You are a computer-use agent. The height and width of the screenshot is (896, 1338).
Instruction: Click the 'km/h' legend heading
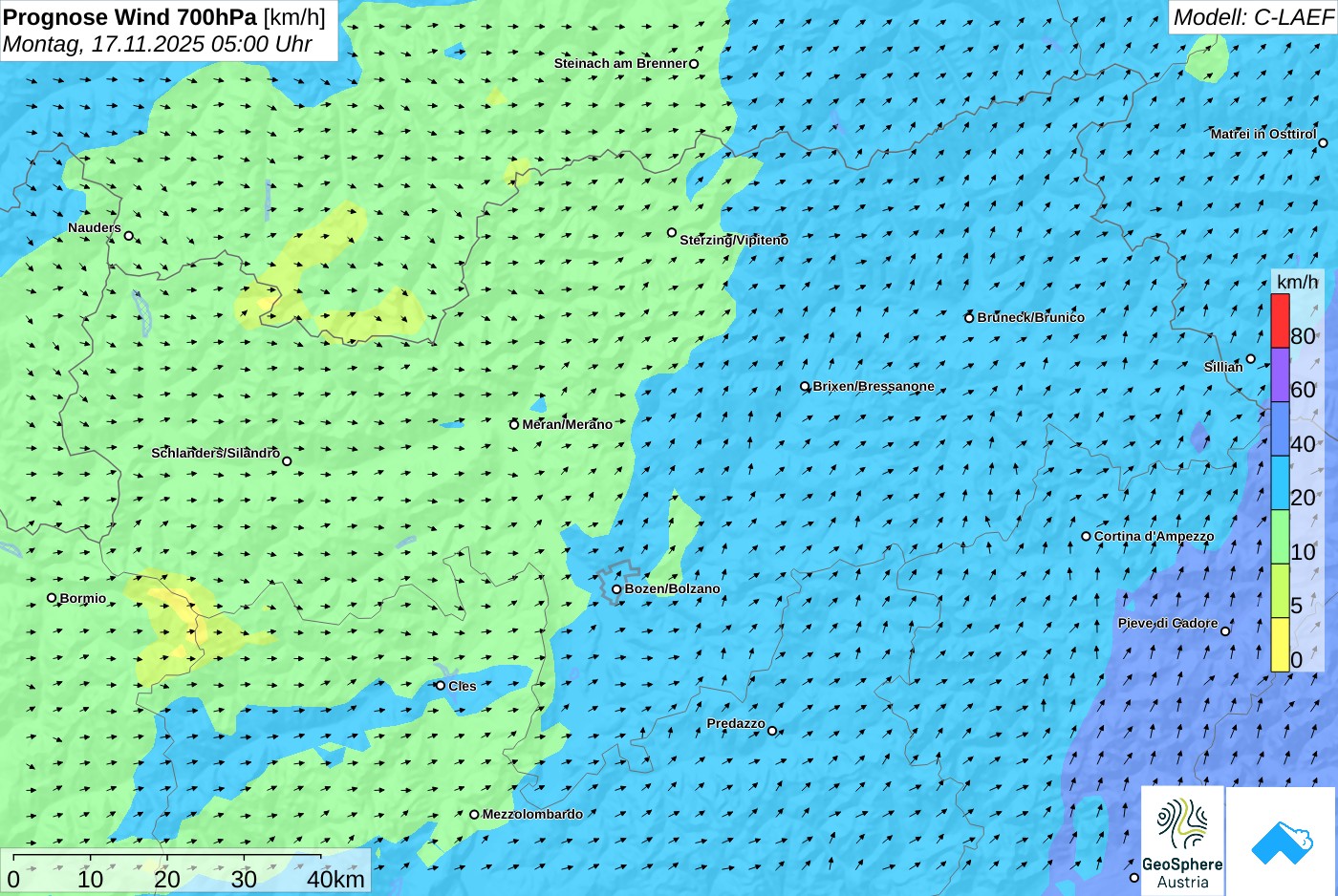(x=1297, y=282)
